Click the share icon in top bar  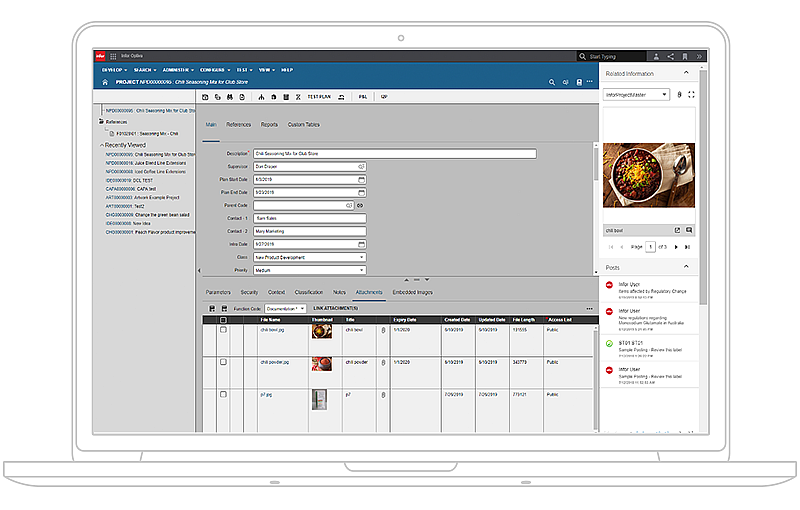(670, 56)
